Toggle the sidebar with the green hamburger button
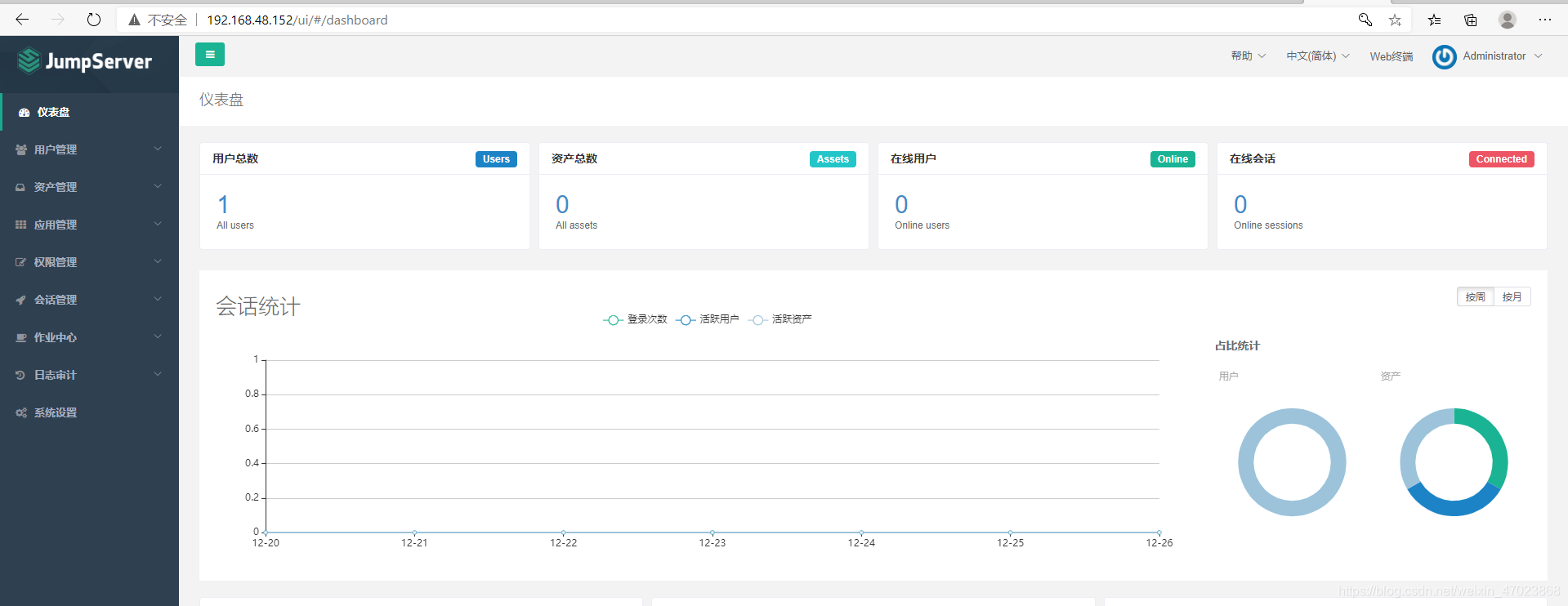Screen dimensions: 1568x606 tap(210, 55)
